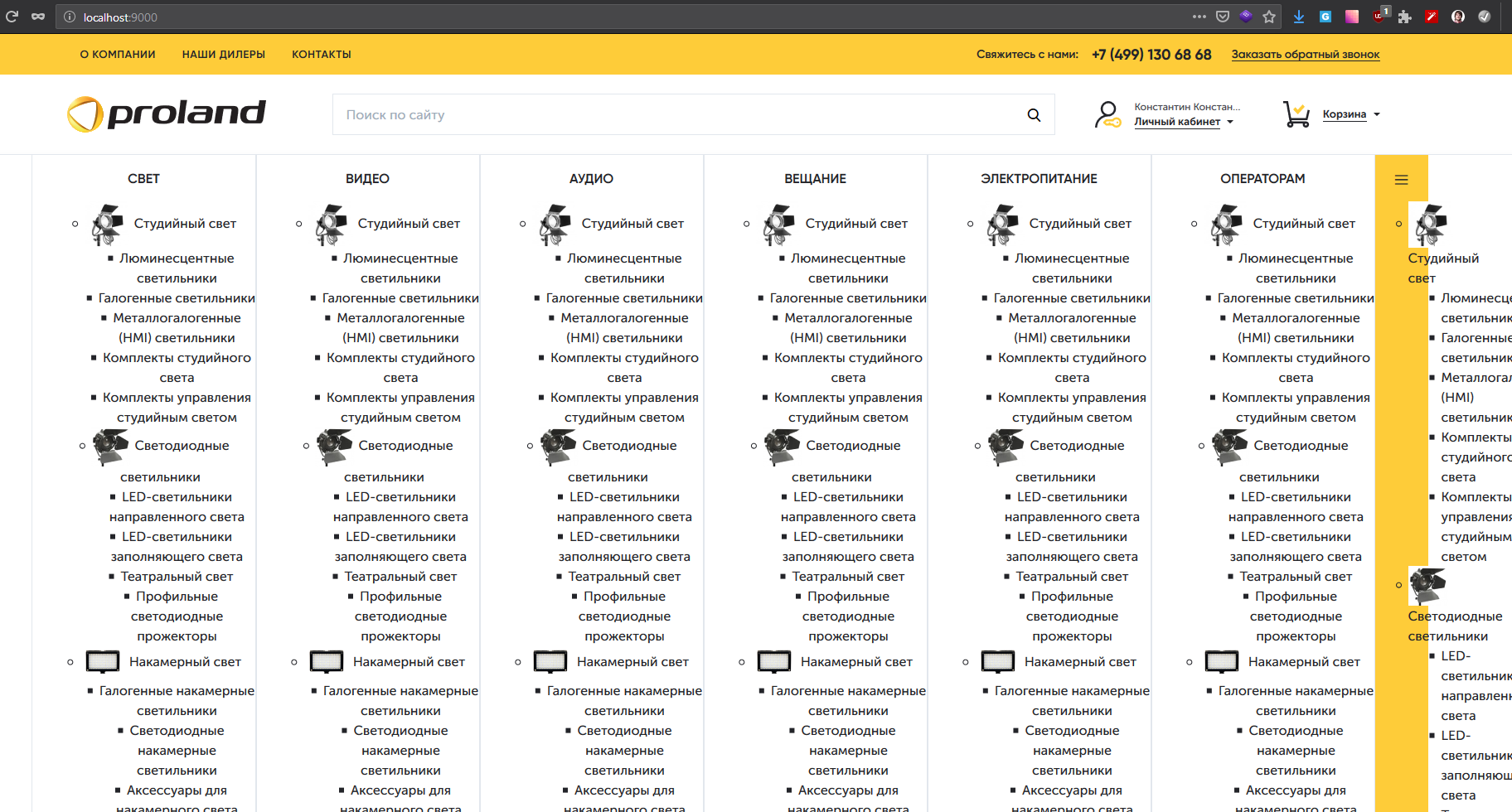Save page to Pocket
1512x812 pixels.
point(1223,17)
